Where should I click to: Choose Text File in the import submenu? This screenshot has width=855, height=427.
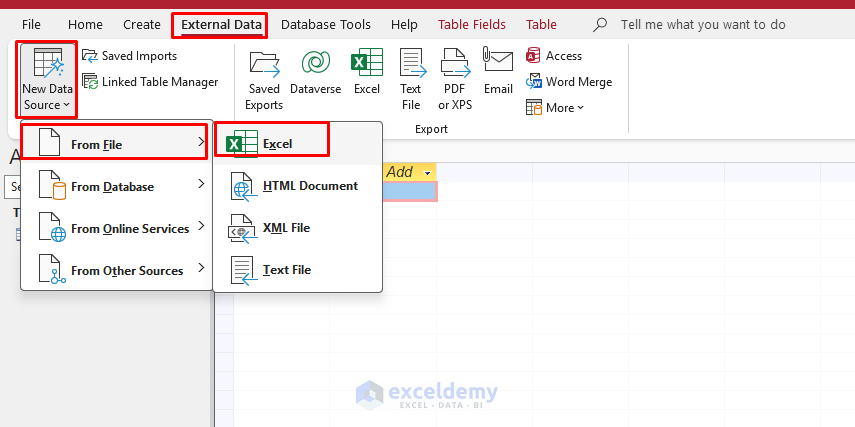point(298,270)
